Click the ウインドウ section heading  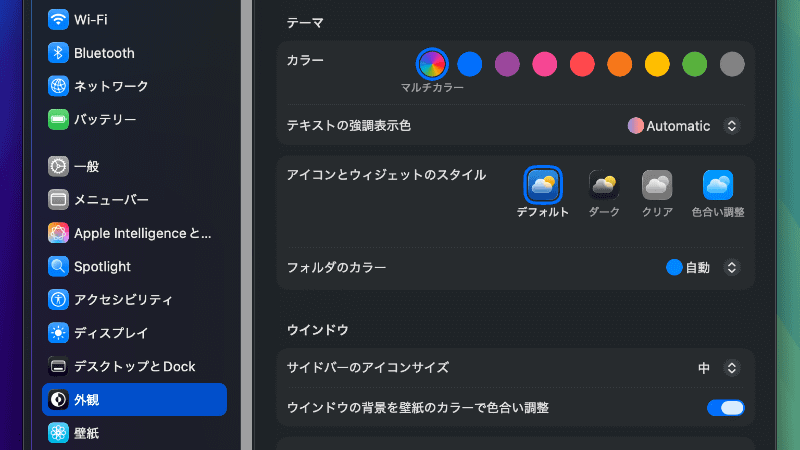[317, 330]
